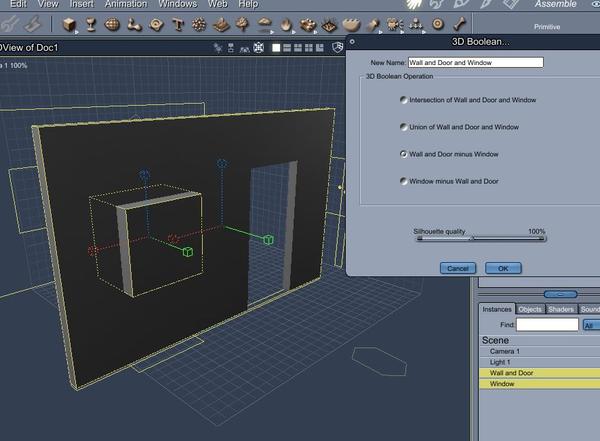
Task: Switch to the Assemble room
Action: coord(556,4)
